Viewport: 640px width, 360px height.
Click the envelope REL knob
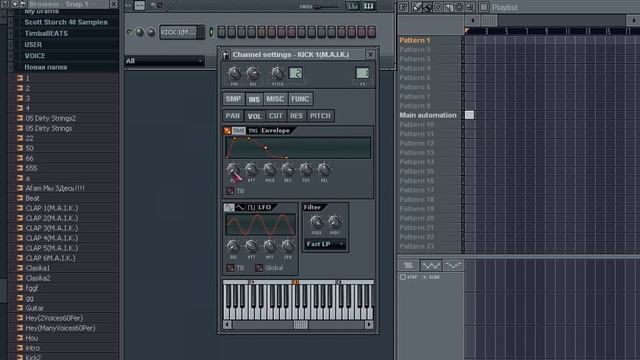[x=324, y=169]
